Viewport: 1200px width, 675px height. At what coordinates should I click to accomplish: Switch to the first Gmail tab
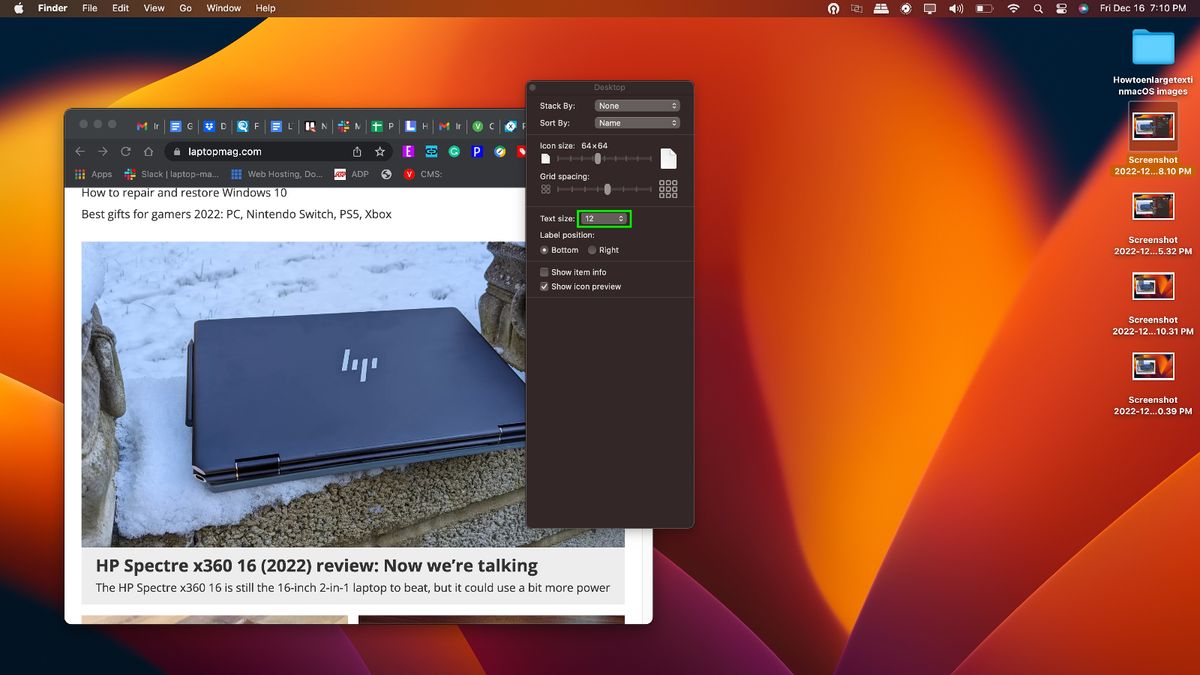(x=147, y=127)
